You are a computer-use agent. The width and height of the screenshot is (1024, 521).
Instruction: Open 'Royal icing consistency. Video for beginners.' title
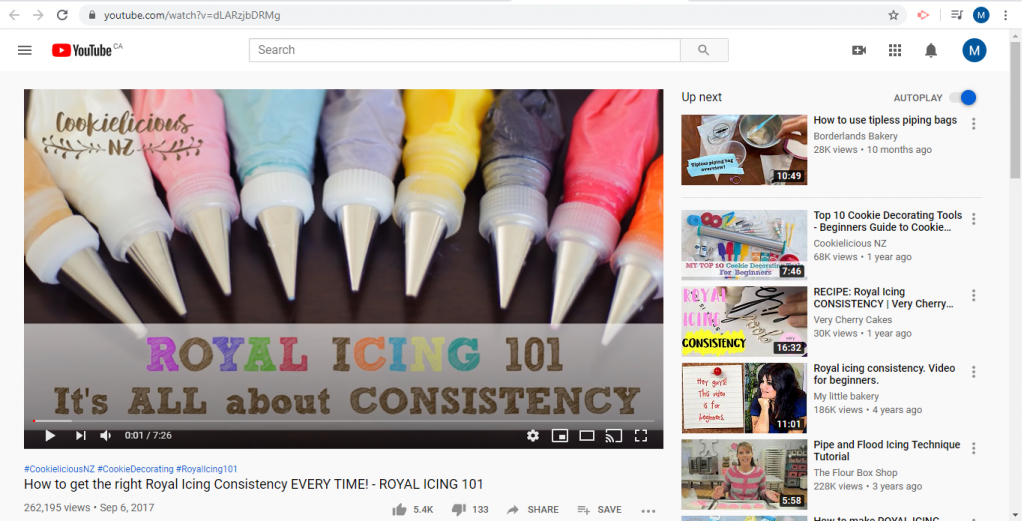pyautogui.click(x=884, y=374)
